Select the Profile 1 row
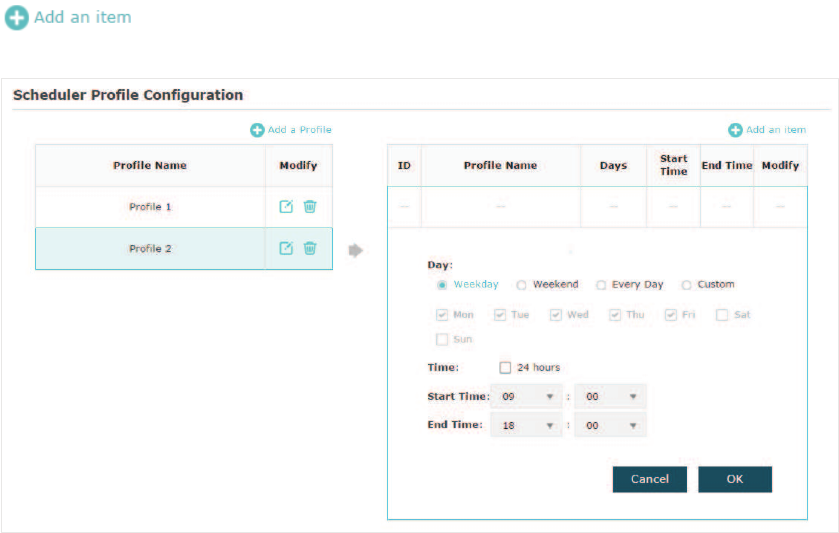 coord(184,207)
